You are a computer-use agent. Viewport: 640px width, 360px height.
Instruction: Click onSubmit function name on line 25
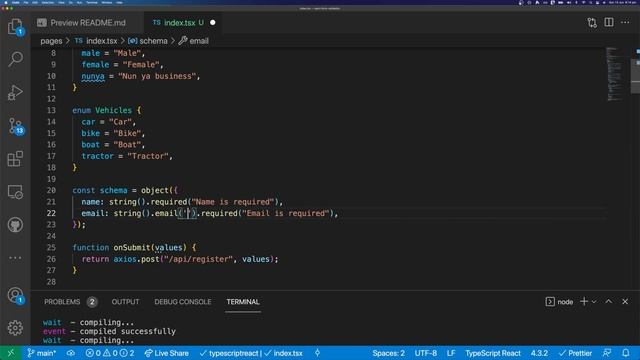point(132,247)
